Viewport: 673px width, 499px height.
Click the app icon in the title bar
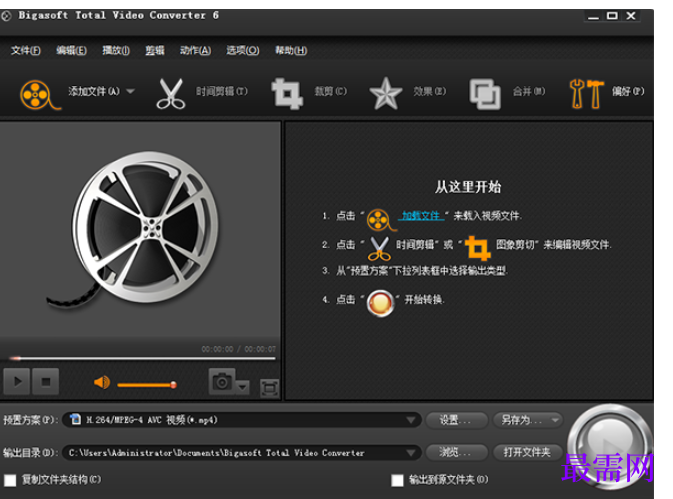coord(6,16)
